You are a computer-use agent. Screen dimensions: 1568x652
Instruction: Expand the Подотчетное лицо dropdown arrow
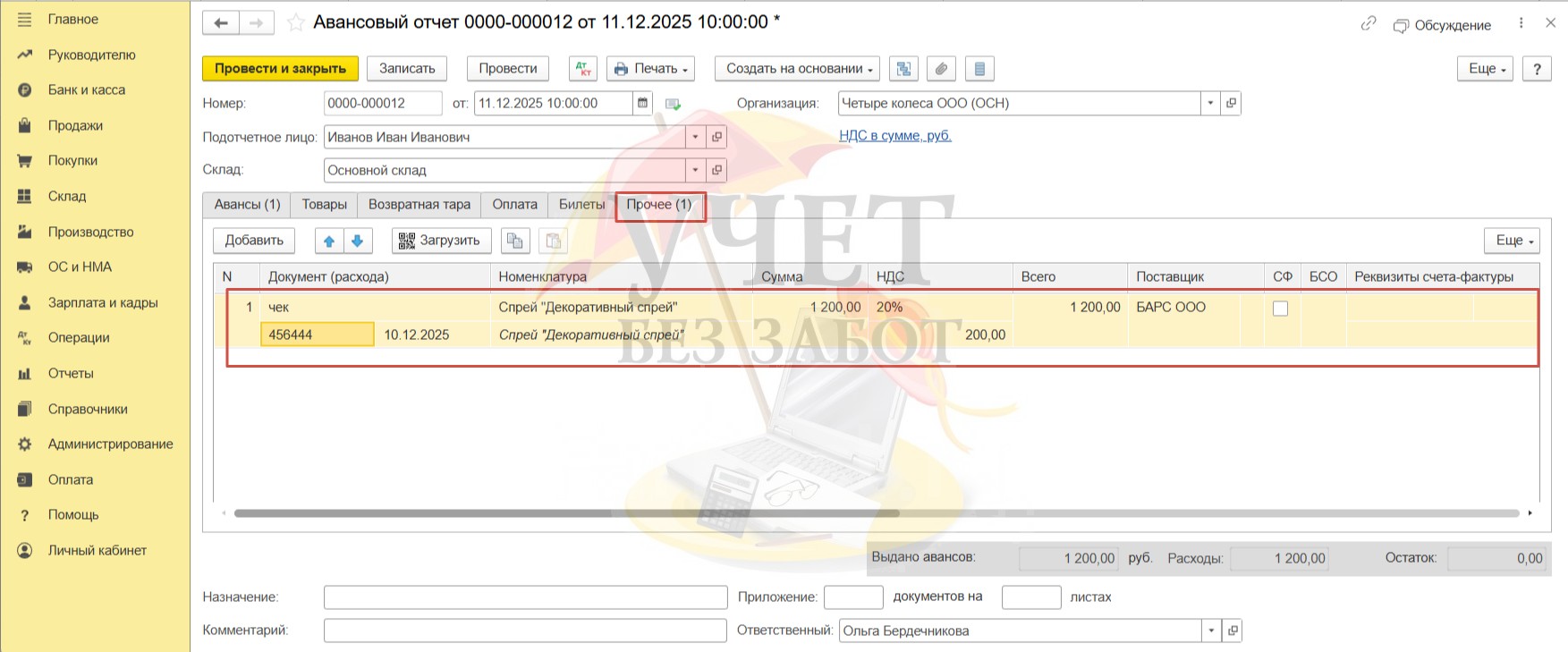695,138
